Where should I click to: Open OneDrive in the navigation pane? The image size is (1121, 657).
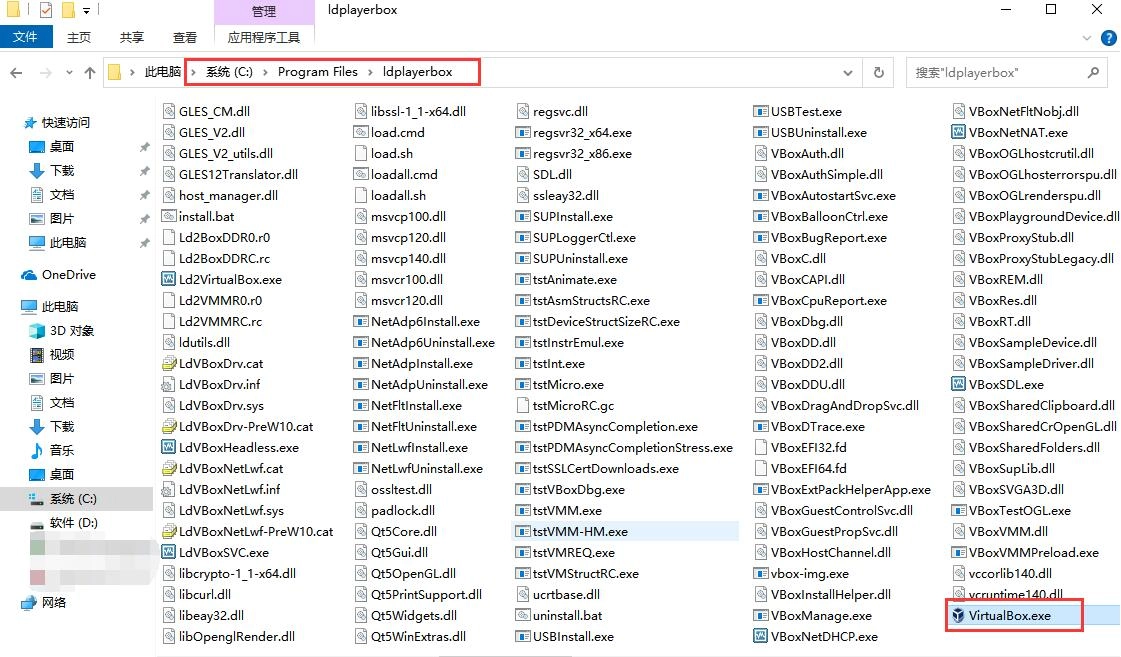point(59,275)
